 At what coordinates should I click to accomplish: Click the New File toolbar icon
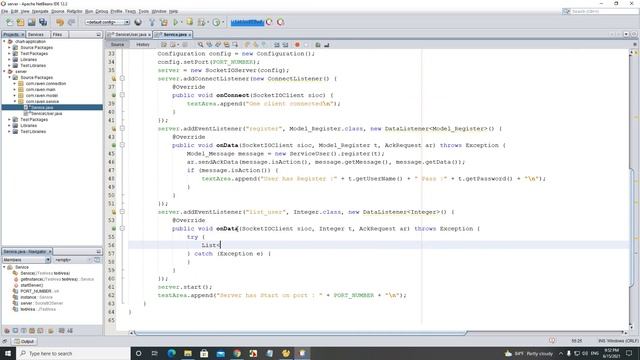[x=9, y=22]
